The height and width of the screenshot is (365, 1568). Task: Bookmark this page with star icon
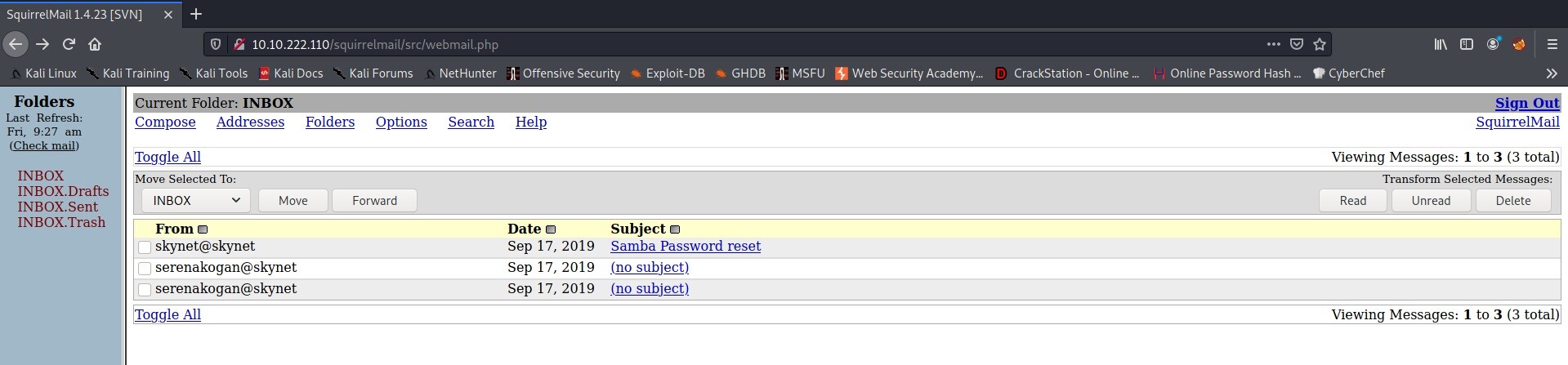(1319, 44)
